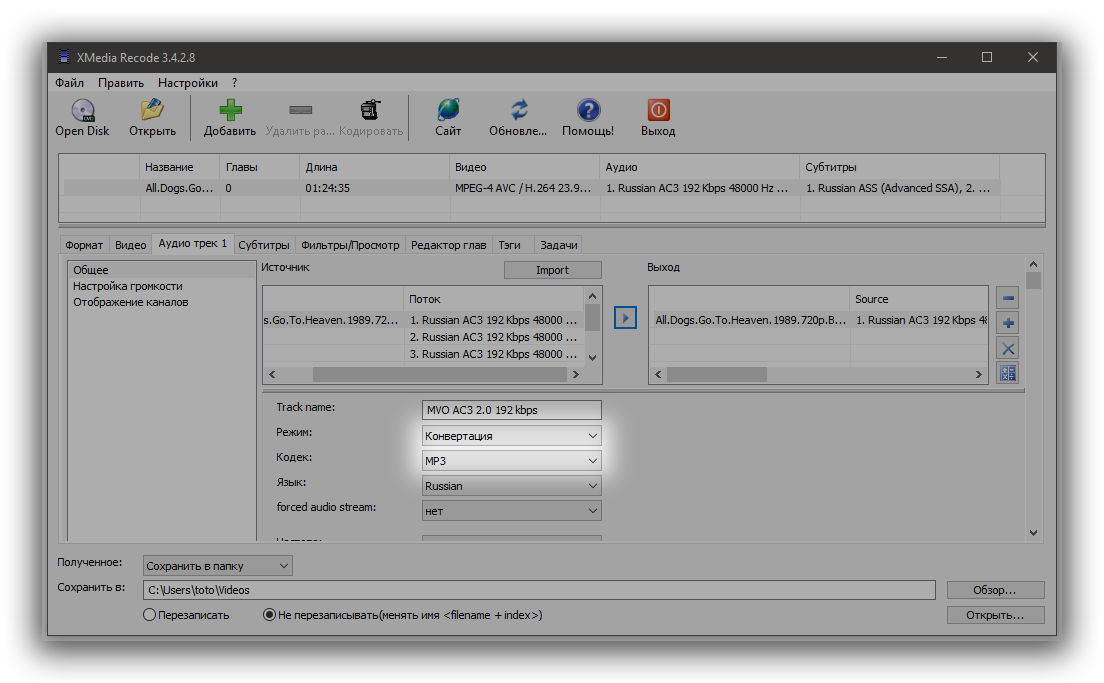Click the Открыть folder icon in toolbar
The height and width of the screenshot is (683, 1104).
152,110
